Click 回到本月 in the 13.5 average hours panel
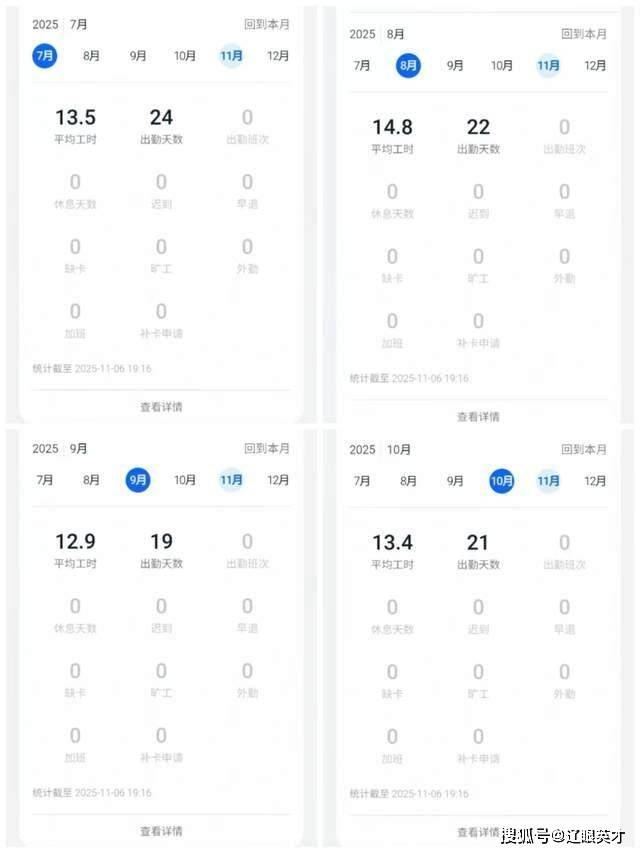This screenshot has height=853, width=640. tap(267, 24)
